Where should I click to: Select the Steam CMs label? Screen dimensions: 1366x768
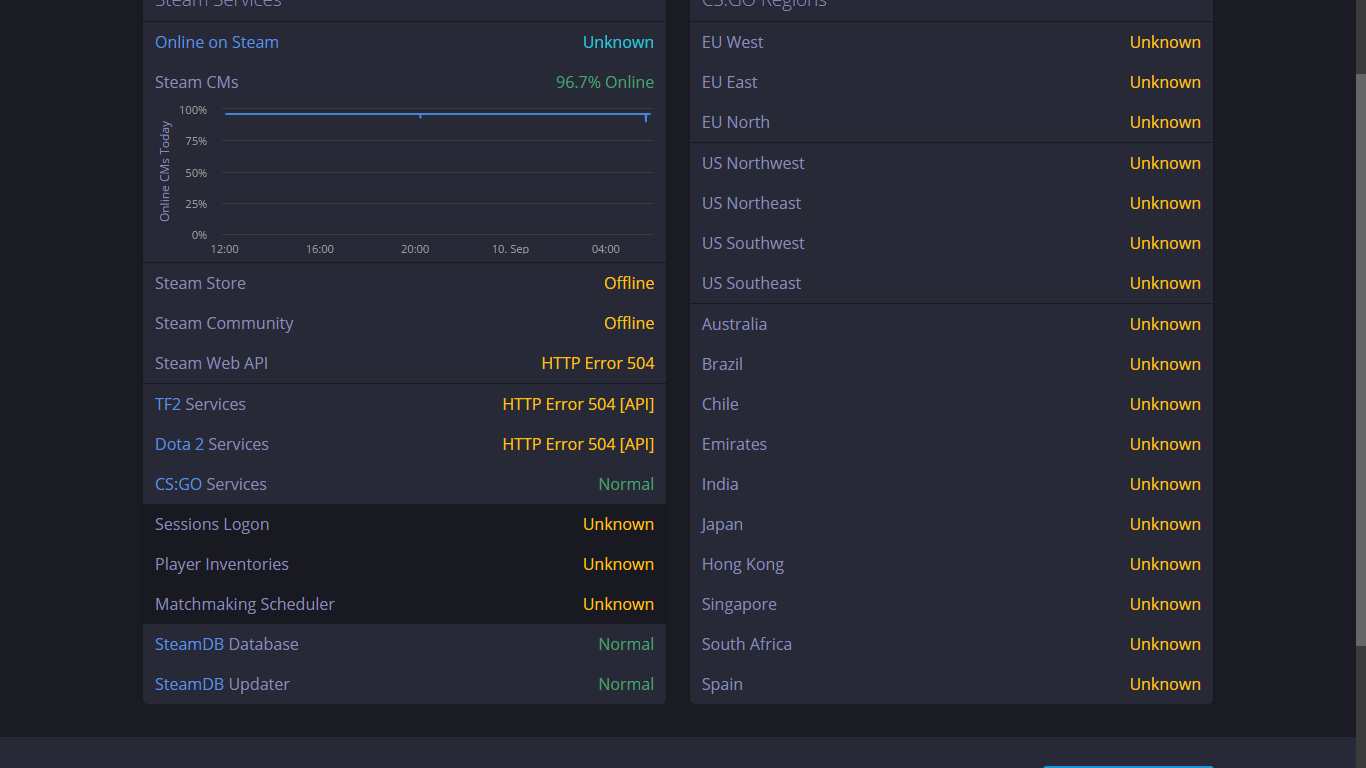click(197, 82)
